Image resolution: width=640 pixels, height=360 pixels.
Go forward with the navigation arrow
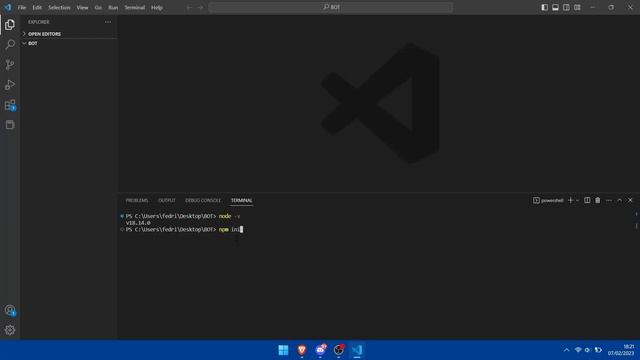[200, 7]
